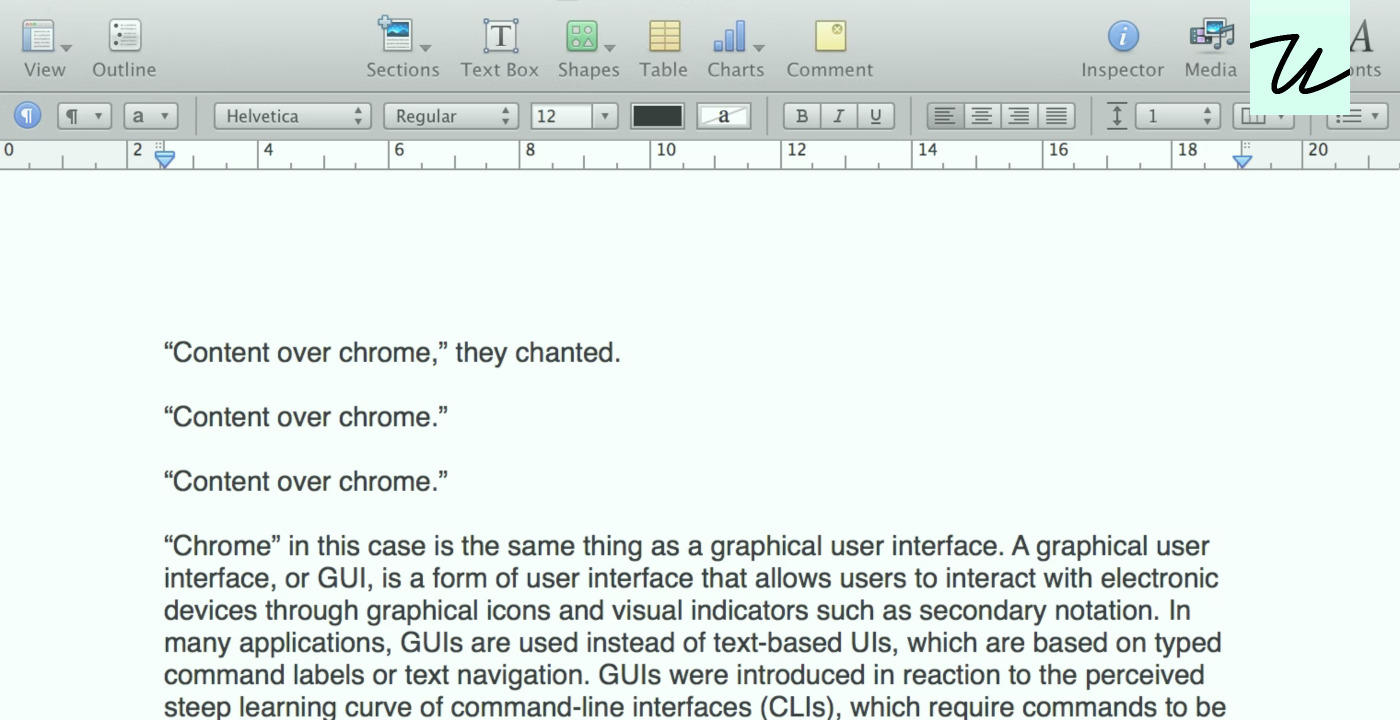Screen dimensions: 1400x720
Task: Open the Media browser
Action: tap(1211, 48)
